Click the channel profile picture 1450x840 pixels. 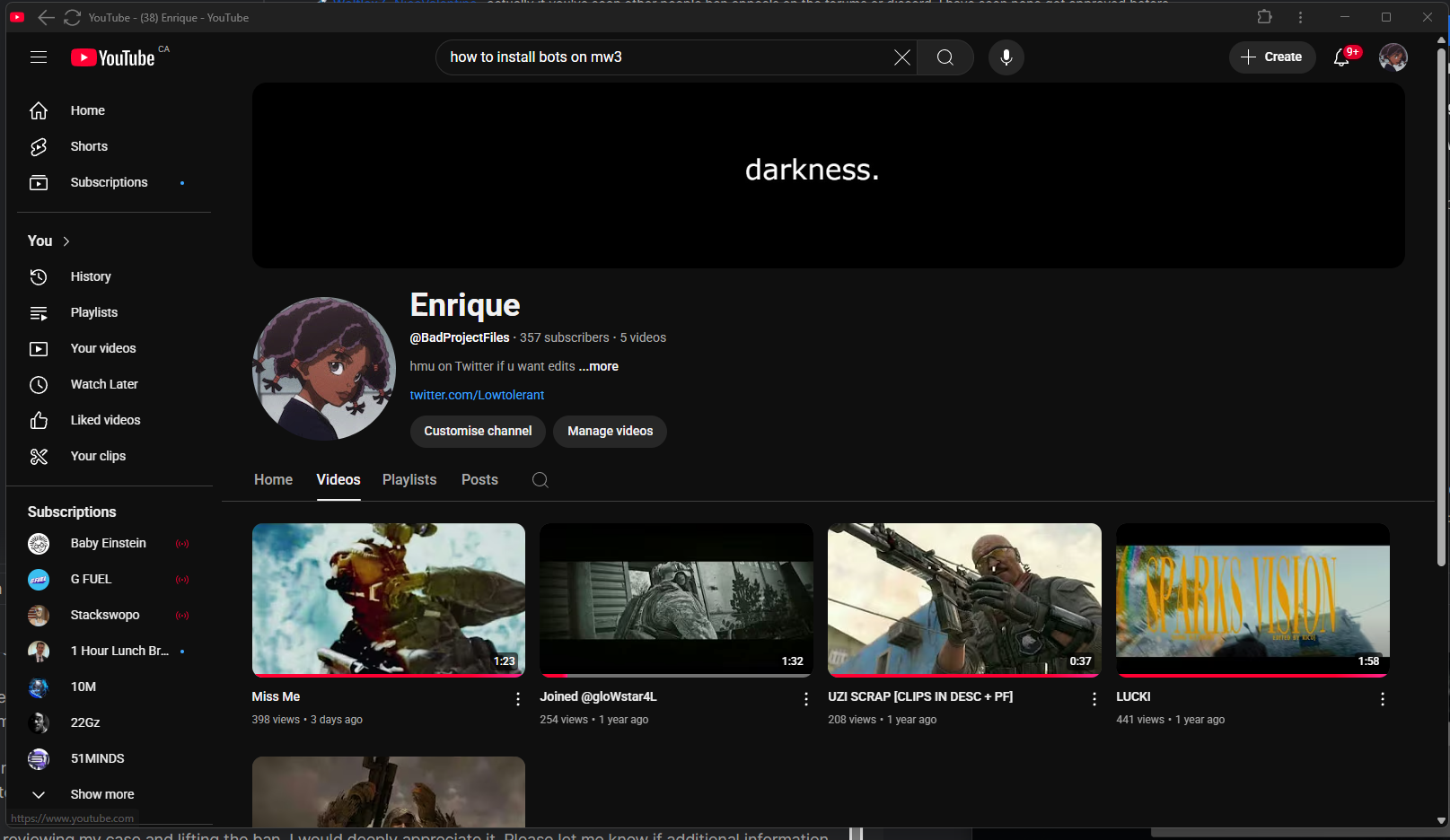(x=324, y=369)
